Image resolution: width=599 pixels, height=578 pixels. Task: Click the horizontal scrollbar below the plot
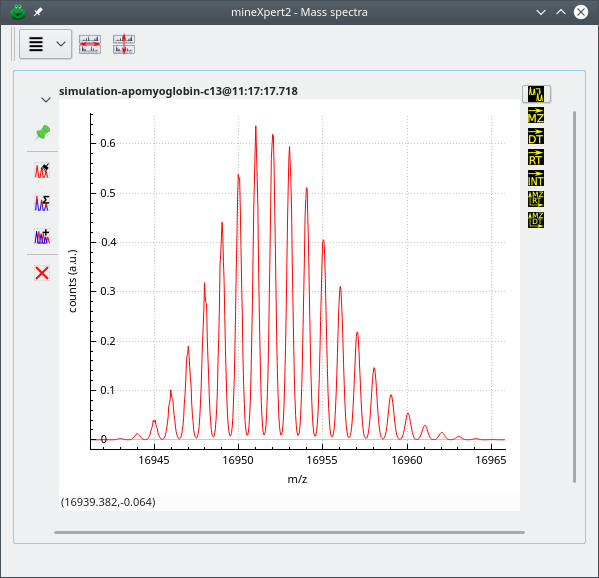click(x=289, y=532)
